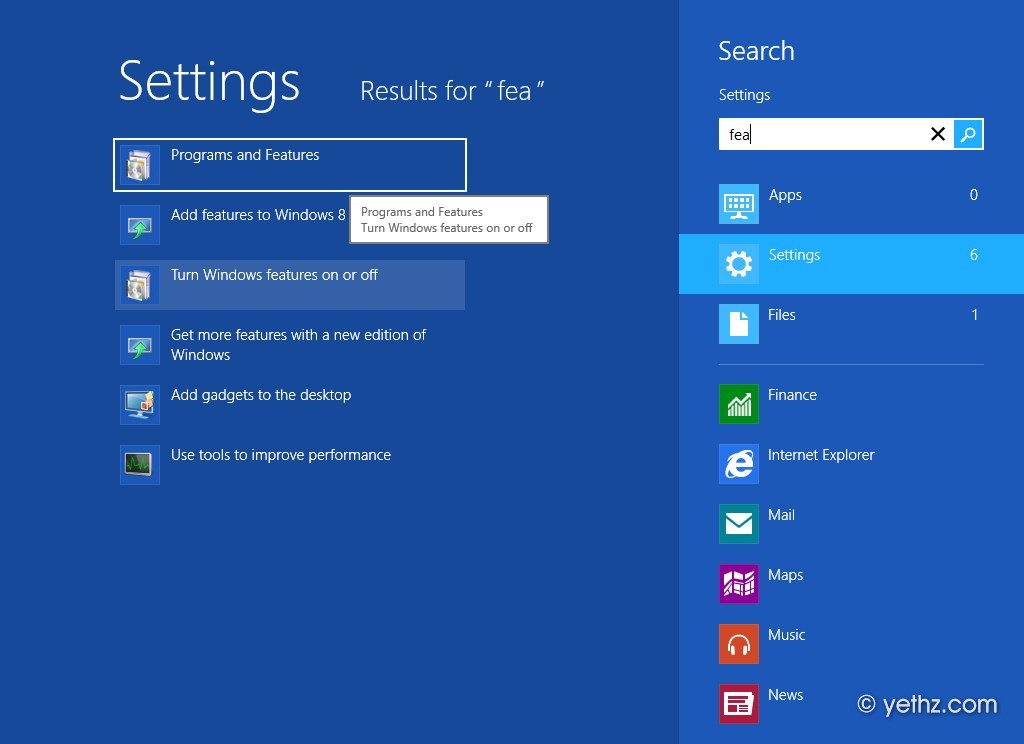1024x744 pixels.
Task: Open Add gadgets to the desktop
Action: pos(261,395)
